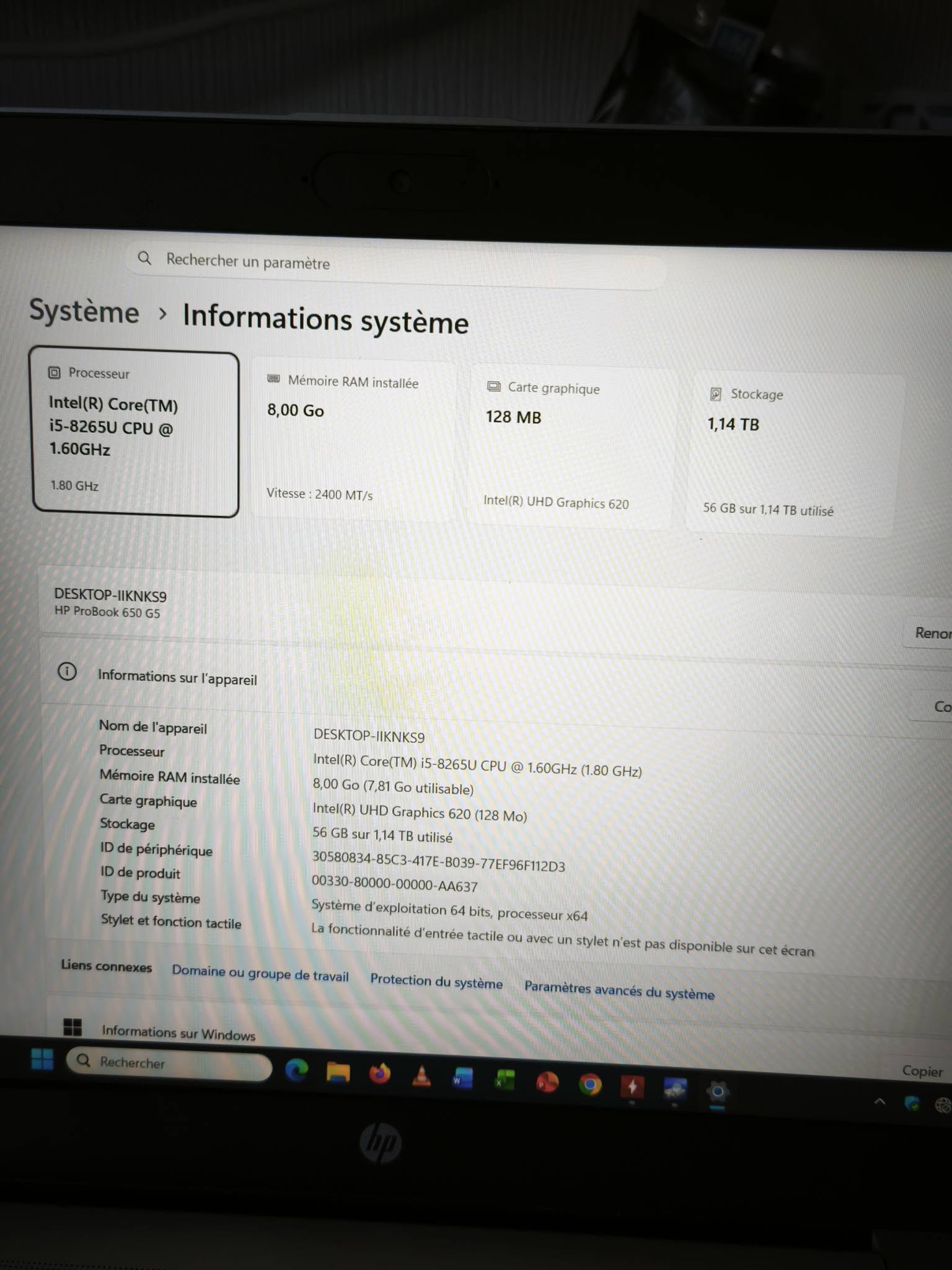The height and width of the screenshot is (1270, 952).
Task: Click the globe network icon in system tray
Action: (943, 1105)
